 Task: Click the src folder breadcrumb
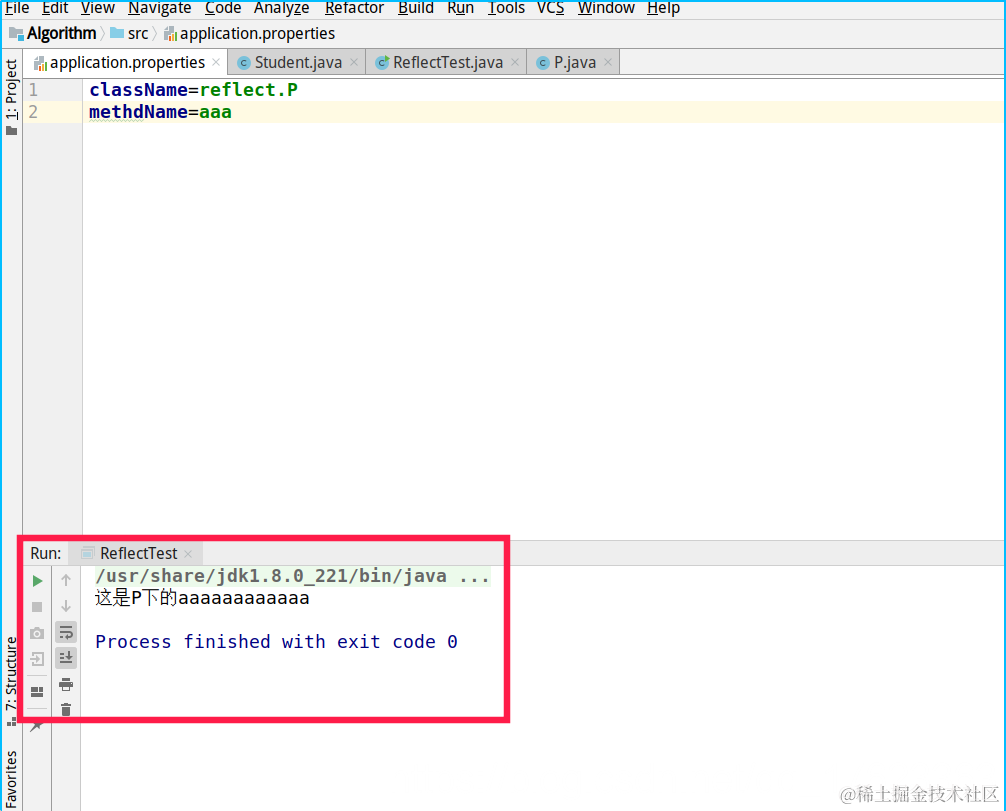pos(130,33)
